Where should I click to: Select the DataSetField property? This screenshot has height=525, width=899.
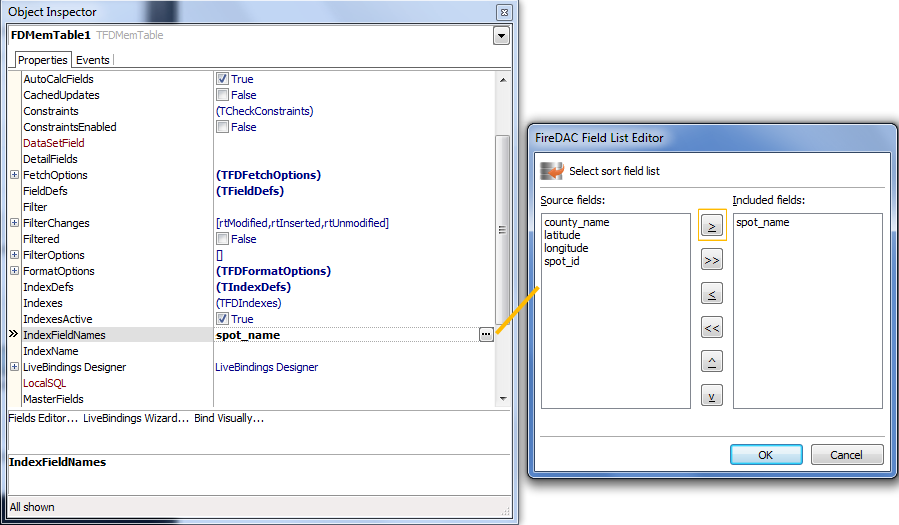tap(54, 143)
